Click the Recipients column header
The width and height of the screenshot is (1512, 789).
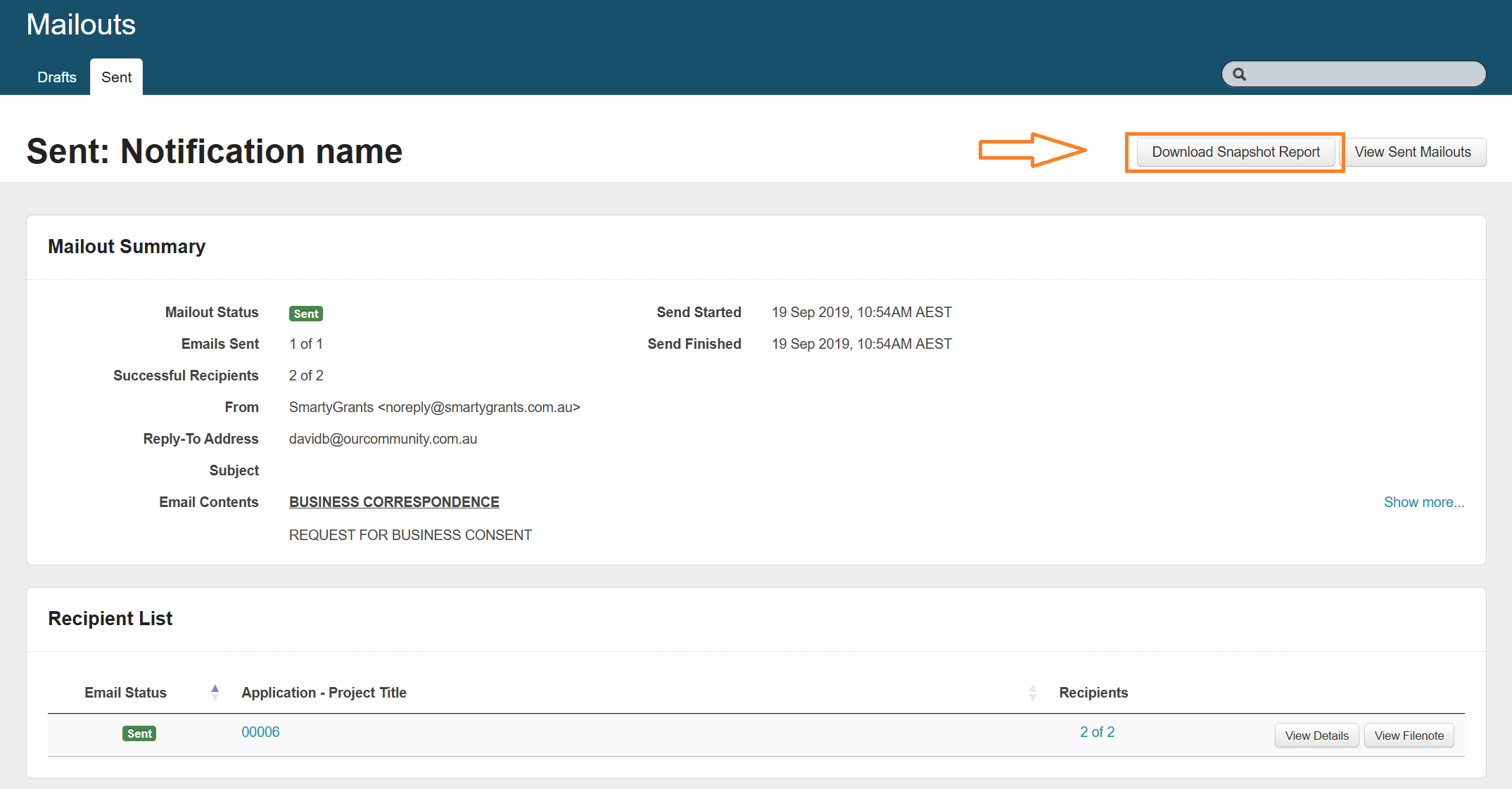(1093, 693)
